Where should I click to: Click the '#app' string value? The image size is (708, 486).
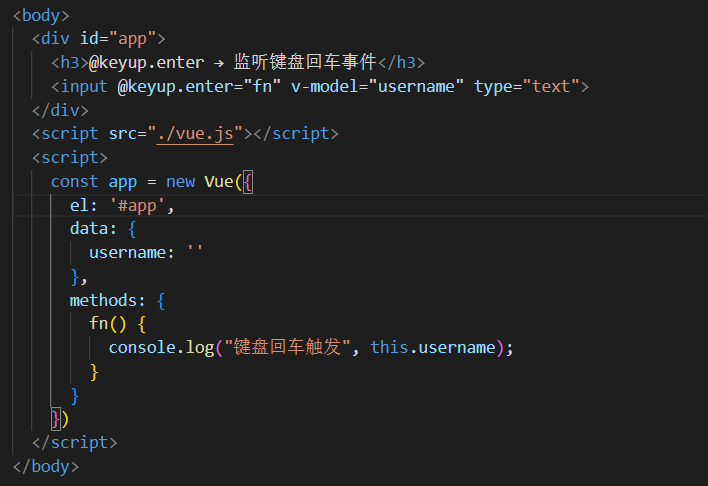[137, 206]
